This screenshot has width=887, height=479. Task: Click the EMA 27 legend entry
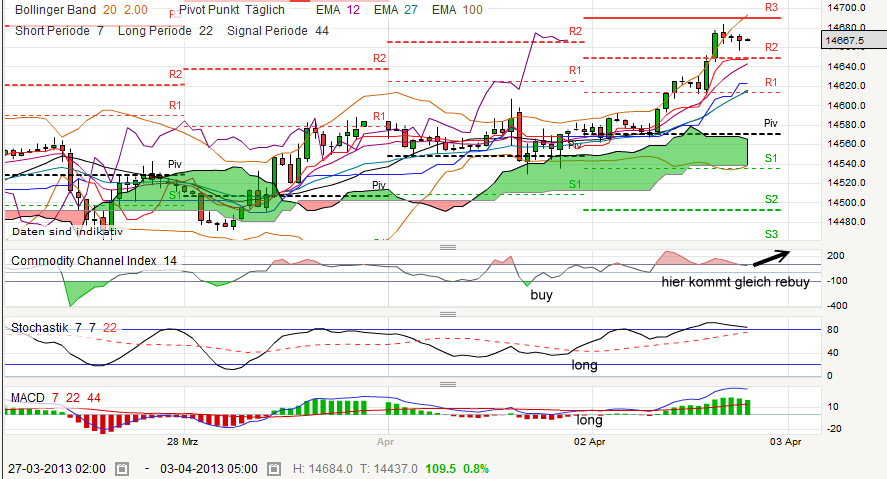395,10
